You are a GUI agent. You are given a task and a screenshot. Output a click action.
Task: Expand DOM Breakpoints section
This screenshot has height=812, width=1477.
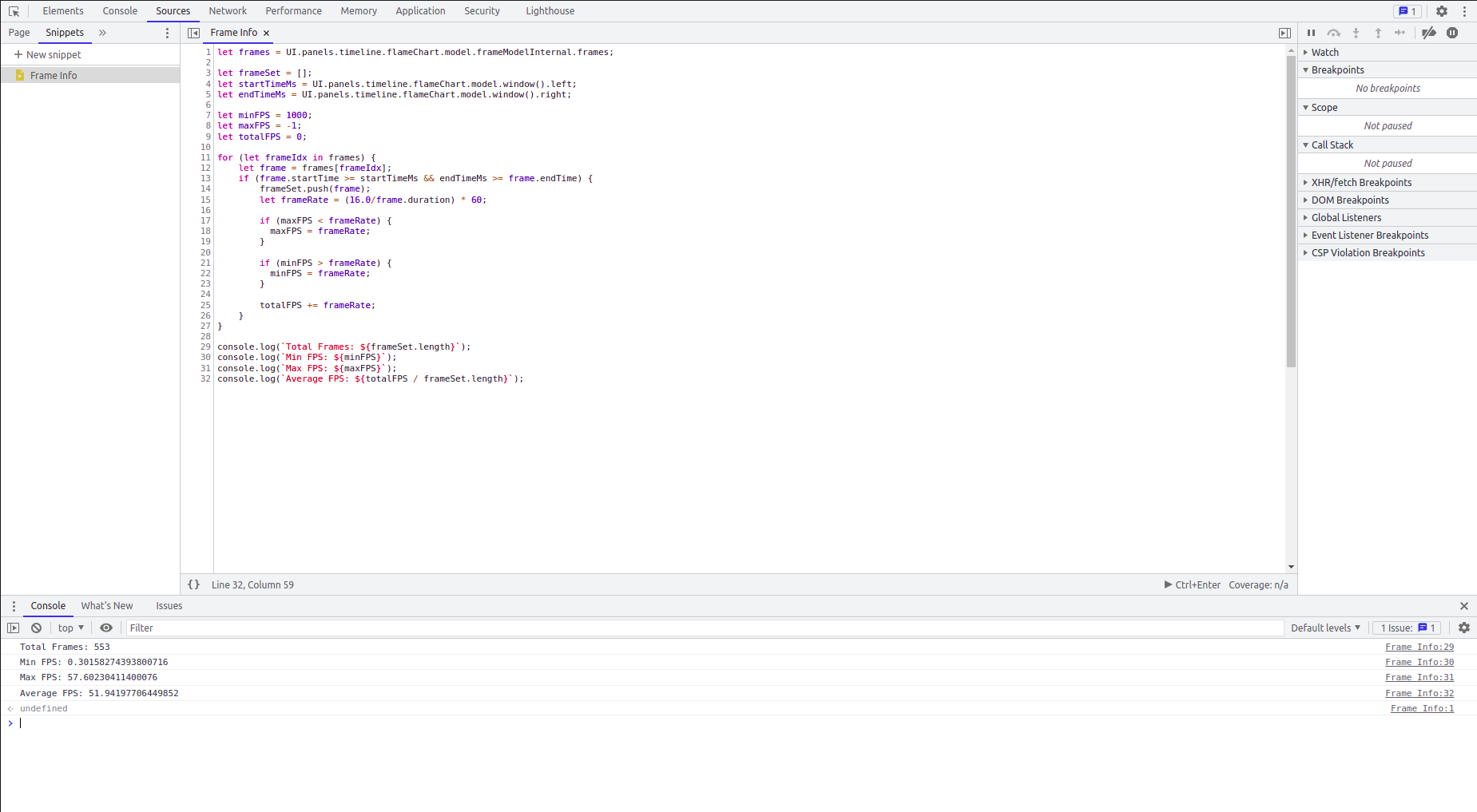1388,200
